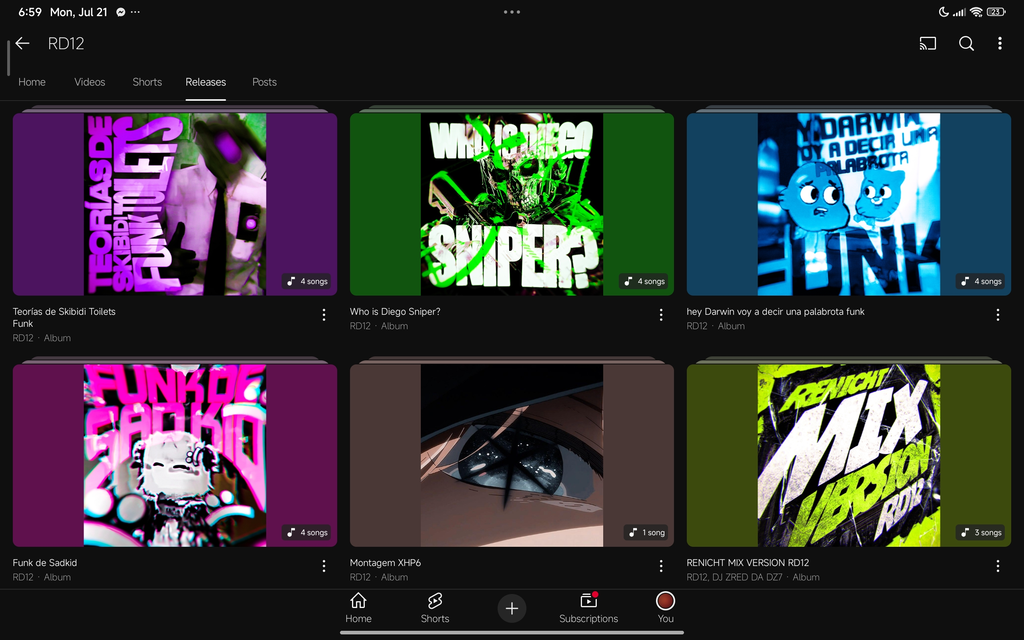The width and height of the screenshot is (1024, 640).
Task: Open the hey Darwin voy a decir title
Action: click(775, 312)
